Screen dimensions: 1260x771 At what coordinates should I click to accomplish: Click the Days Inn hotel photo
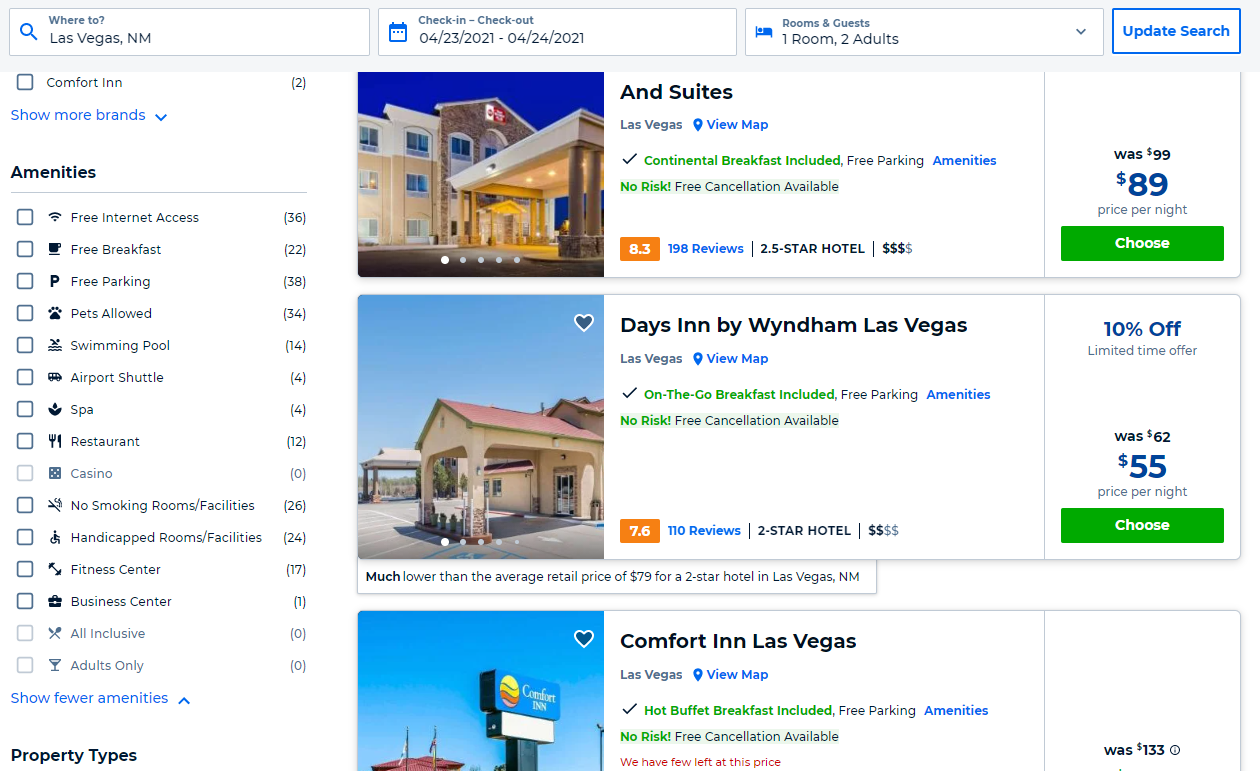481,427
